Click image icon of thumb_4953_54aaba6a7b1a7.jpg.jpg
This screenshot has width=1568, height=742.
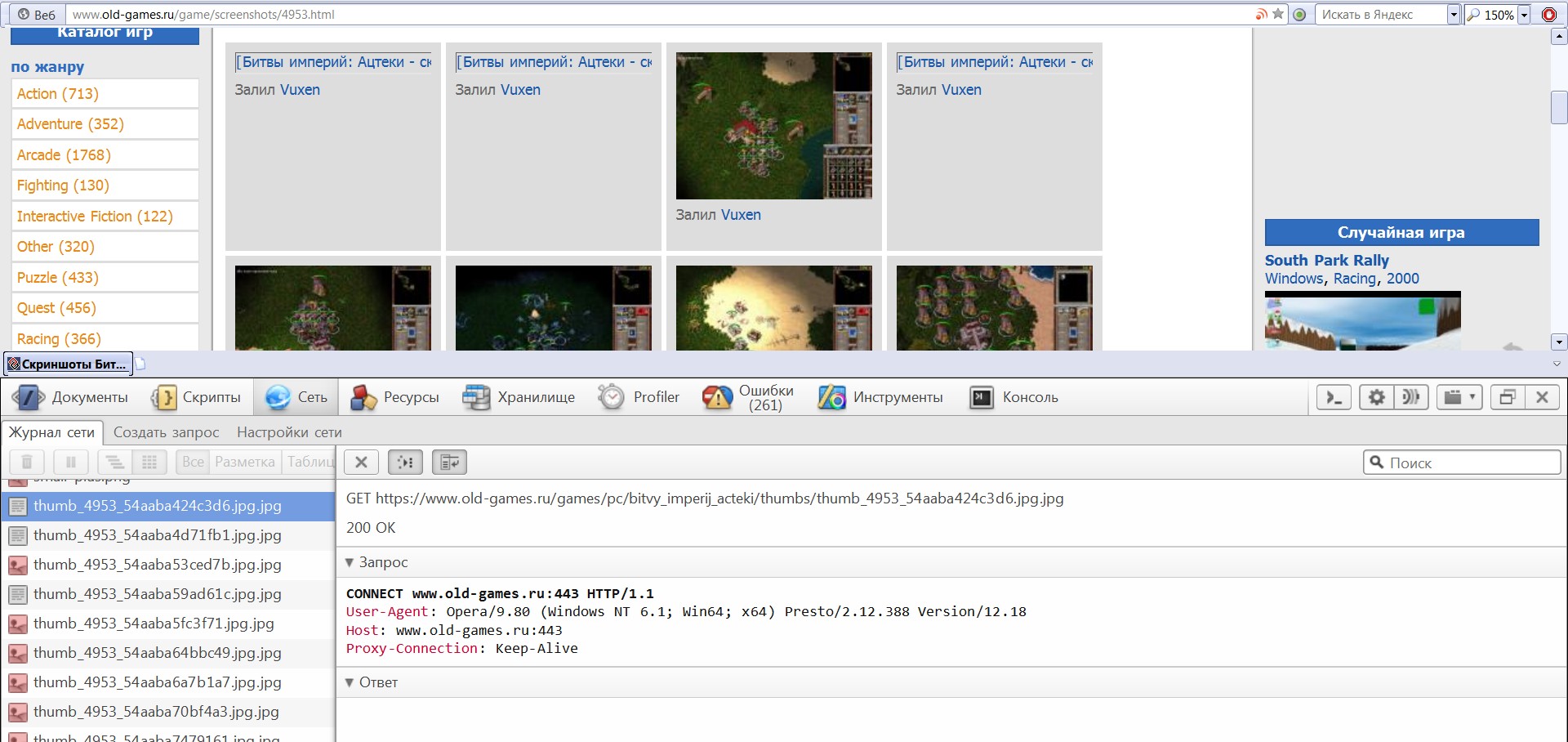[x=17, y=683]
